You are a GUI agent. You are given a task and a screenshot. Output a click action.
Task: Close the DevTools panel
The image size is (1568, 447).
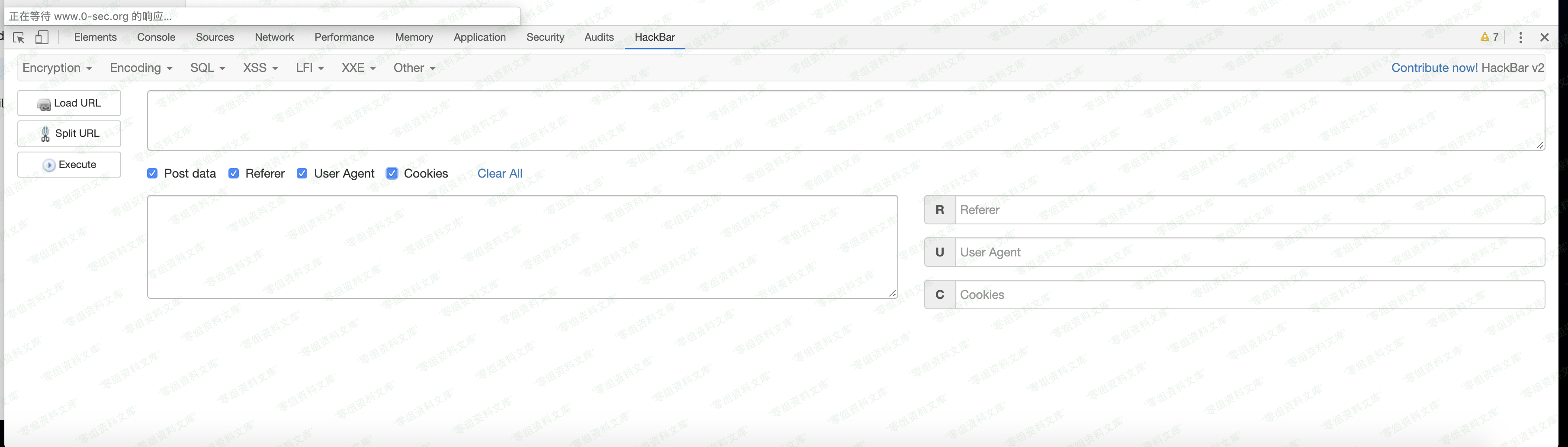pos(1544,38)
